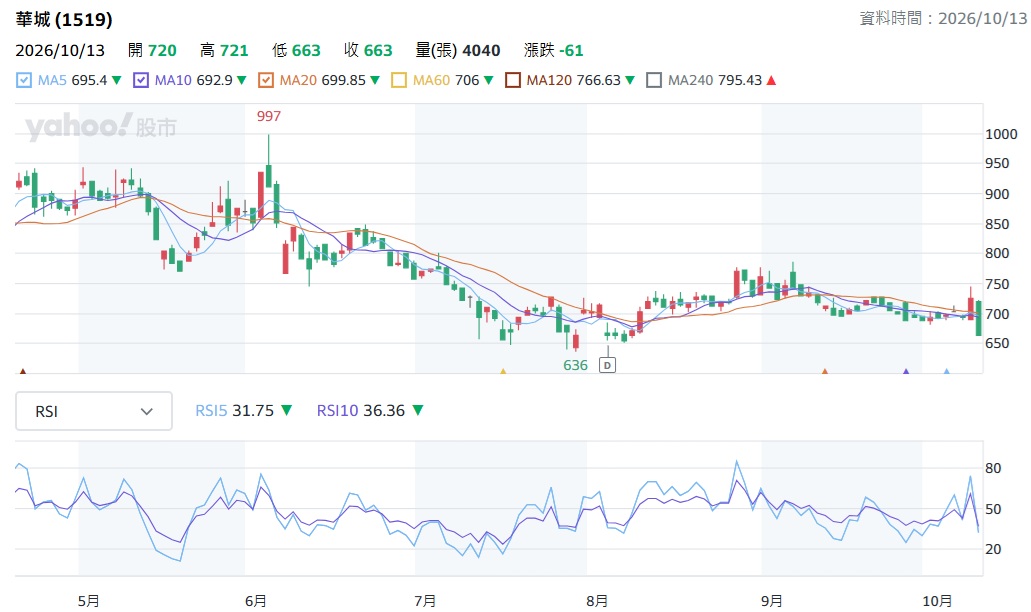
Task: Enable the MA120 moving average checkbox
Action: pyautogui.click(x=513, y=80)
